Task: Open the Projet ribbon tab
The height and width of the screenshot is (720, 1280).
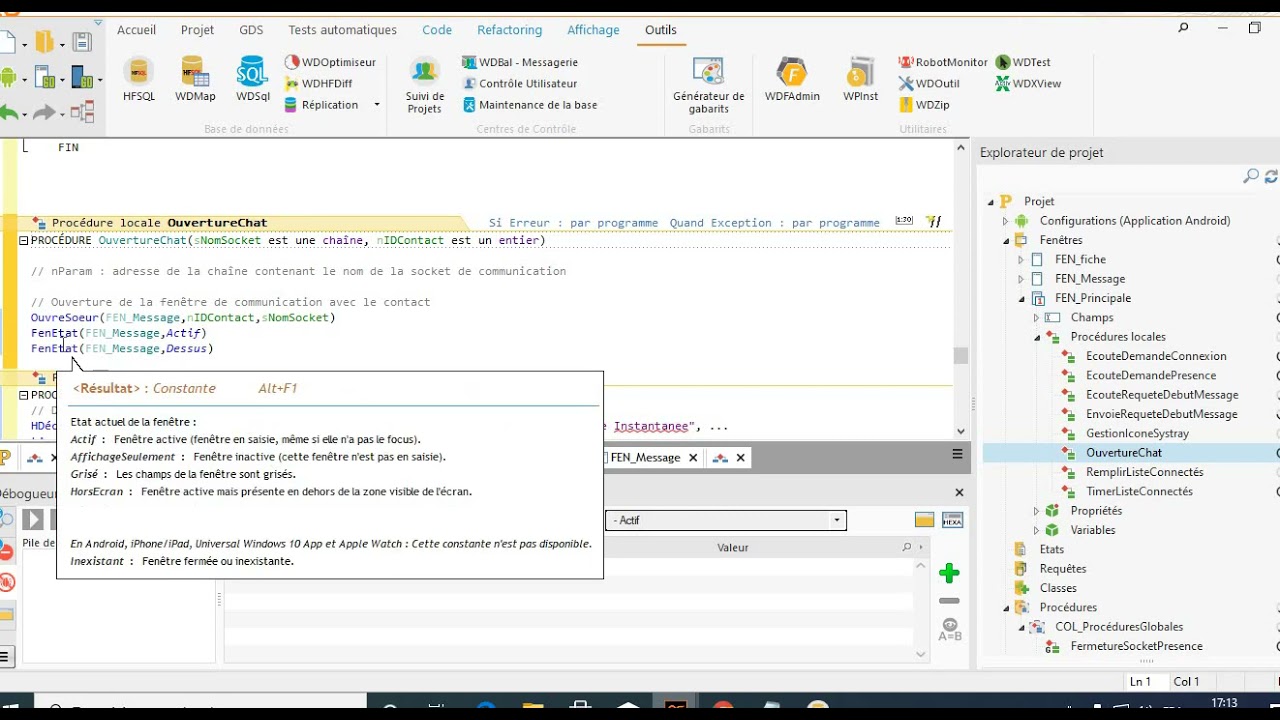Action: click(198, 30)
